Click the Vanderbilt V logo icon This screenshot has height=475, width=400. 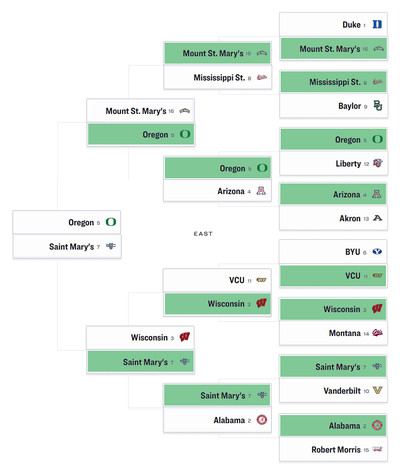(377, 390)
